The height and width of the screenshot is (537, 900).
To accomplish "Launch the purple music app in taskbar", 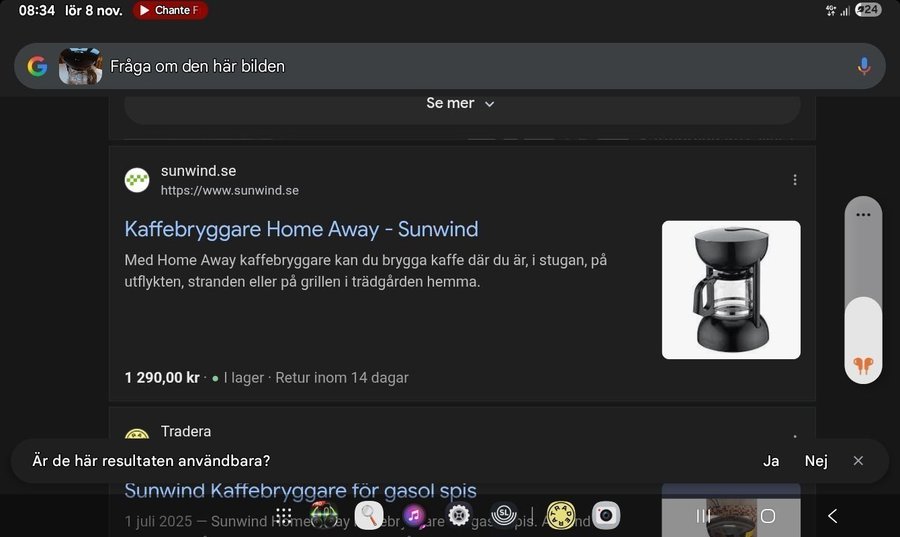I will tap(414, 516).
